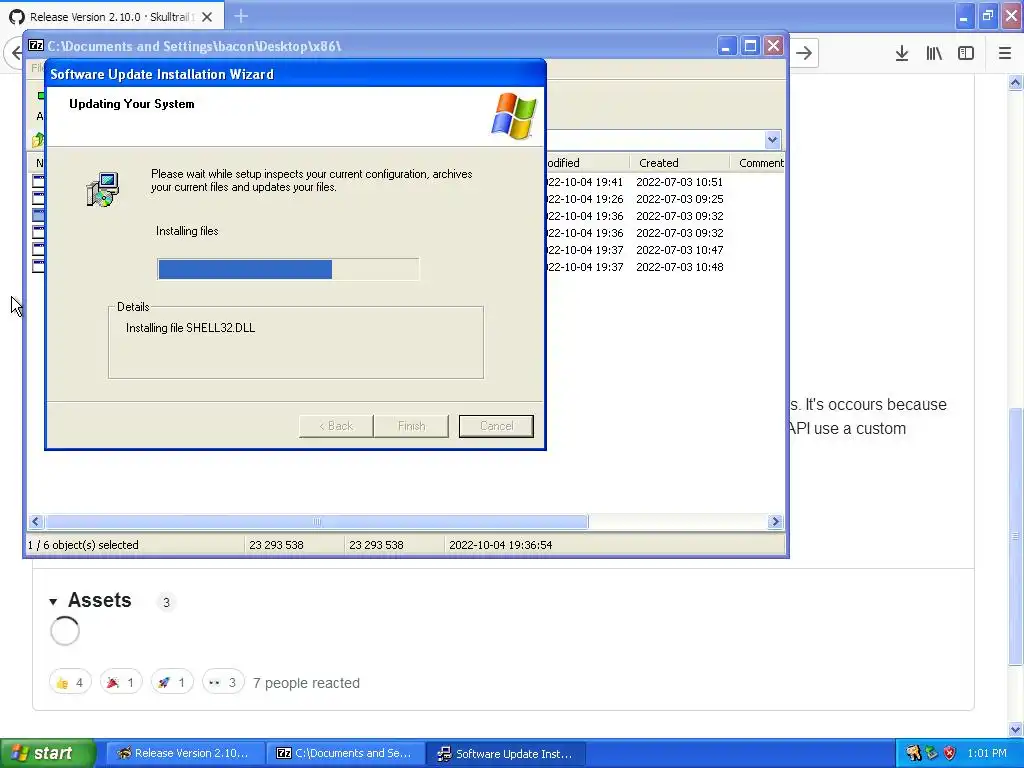Click the Firefox forward arrow

[x=804, y=53]
